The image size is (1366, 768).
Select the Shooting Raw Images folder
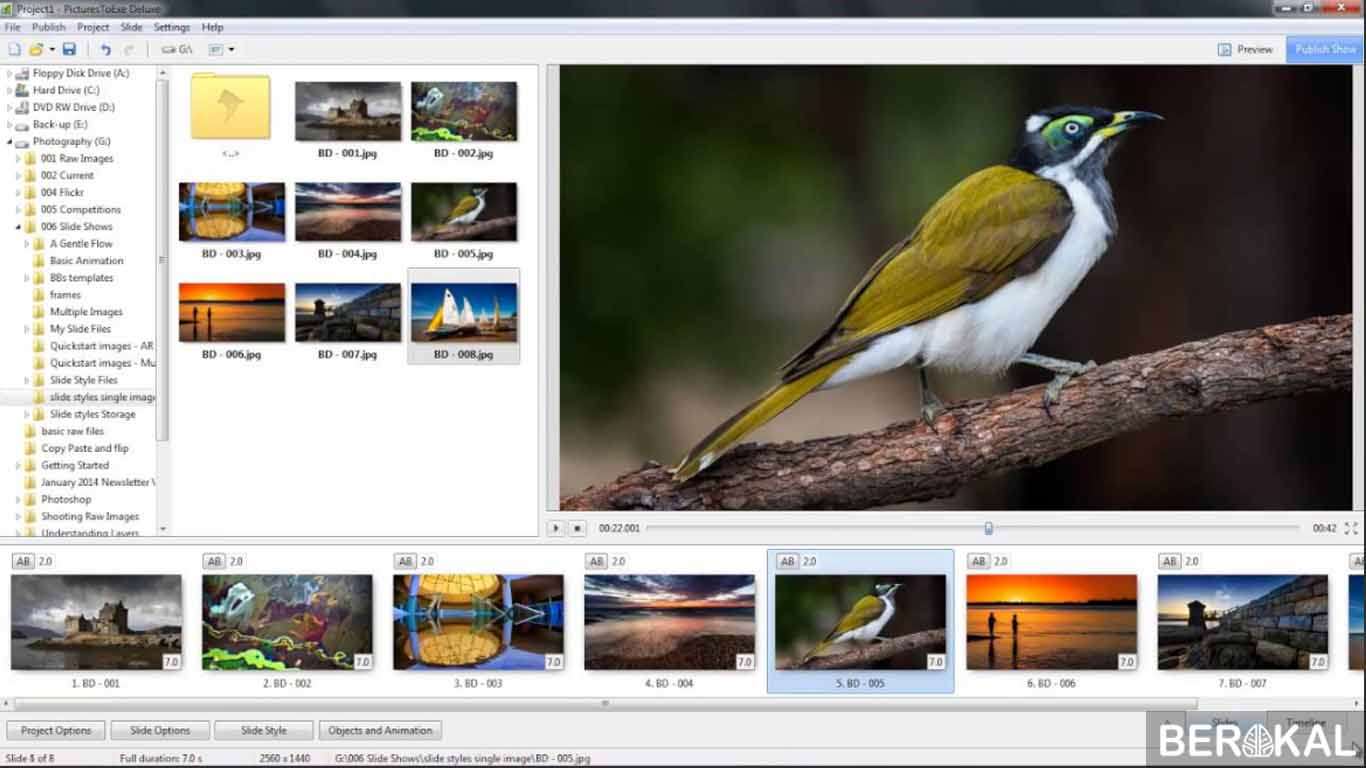(90, 516)
